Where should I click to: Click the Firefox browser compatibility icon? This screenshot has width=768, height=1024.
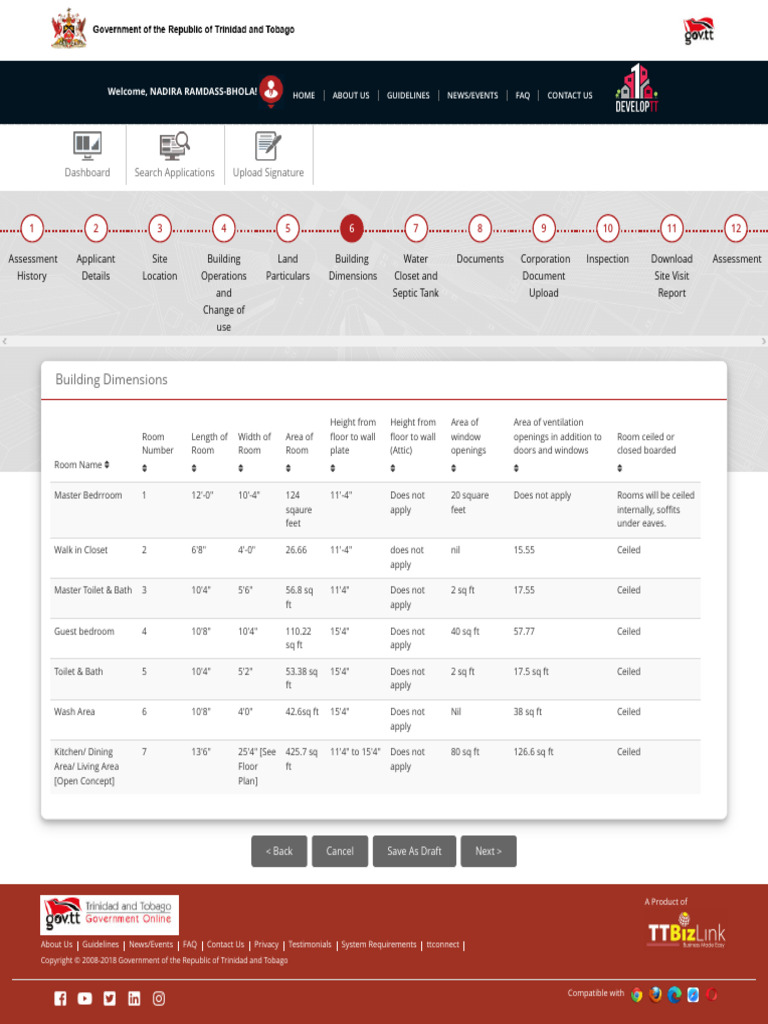tap(656, 995)
